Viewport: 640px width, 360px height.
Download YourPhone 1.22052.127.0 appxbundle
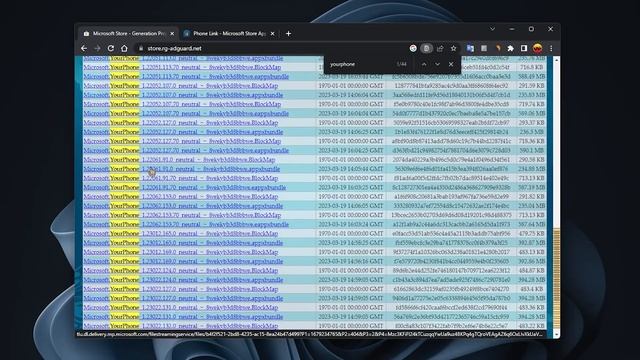pyautogui.click(x=183, y=132)
